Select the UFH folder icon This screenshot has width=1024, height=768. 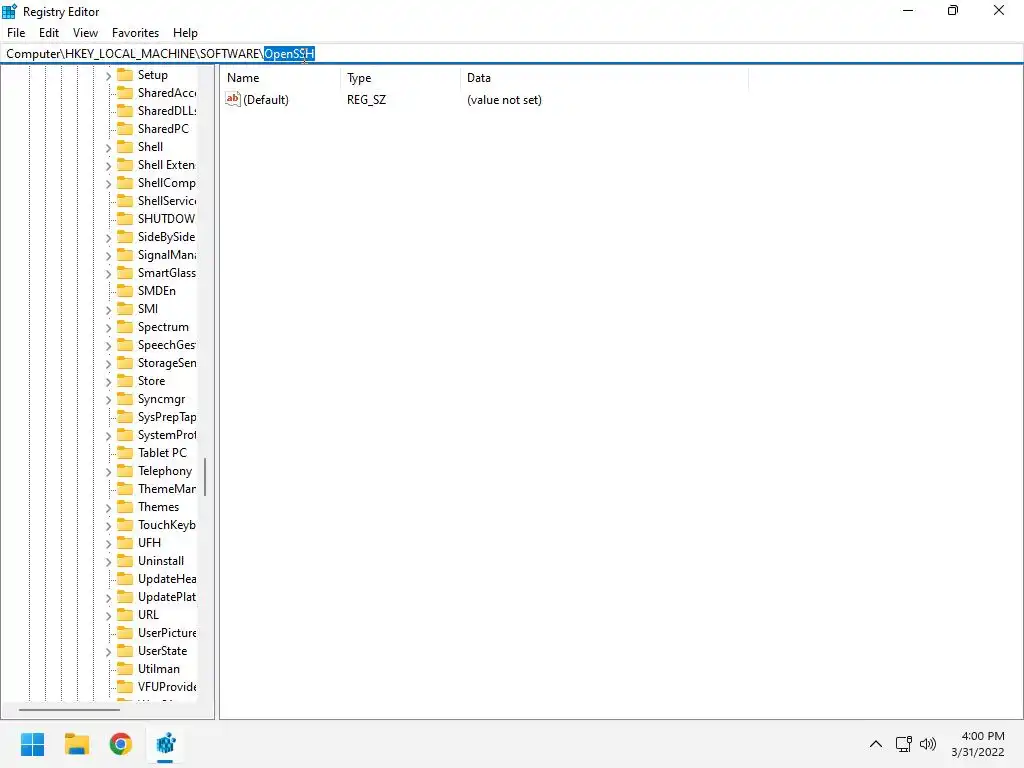click(x=125, y=543)
